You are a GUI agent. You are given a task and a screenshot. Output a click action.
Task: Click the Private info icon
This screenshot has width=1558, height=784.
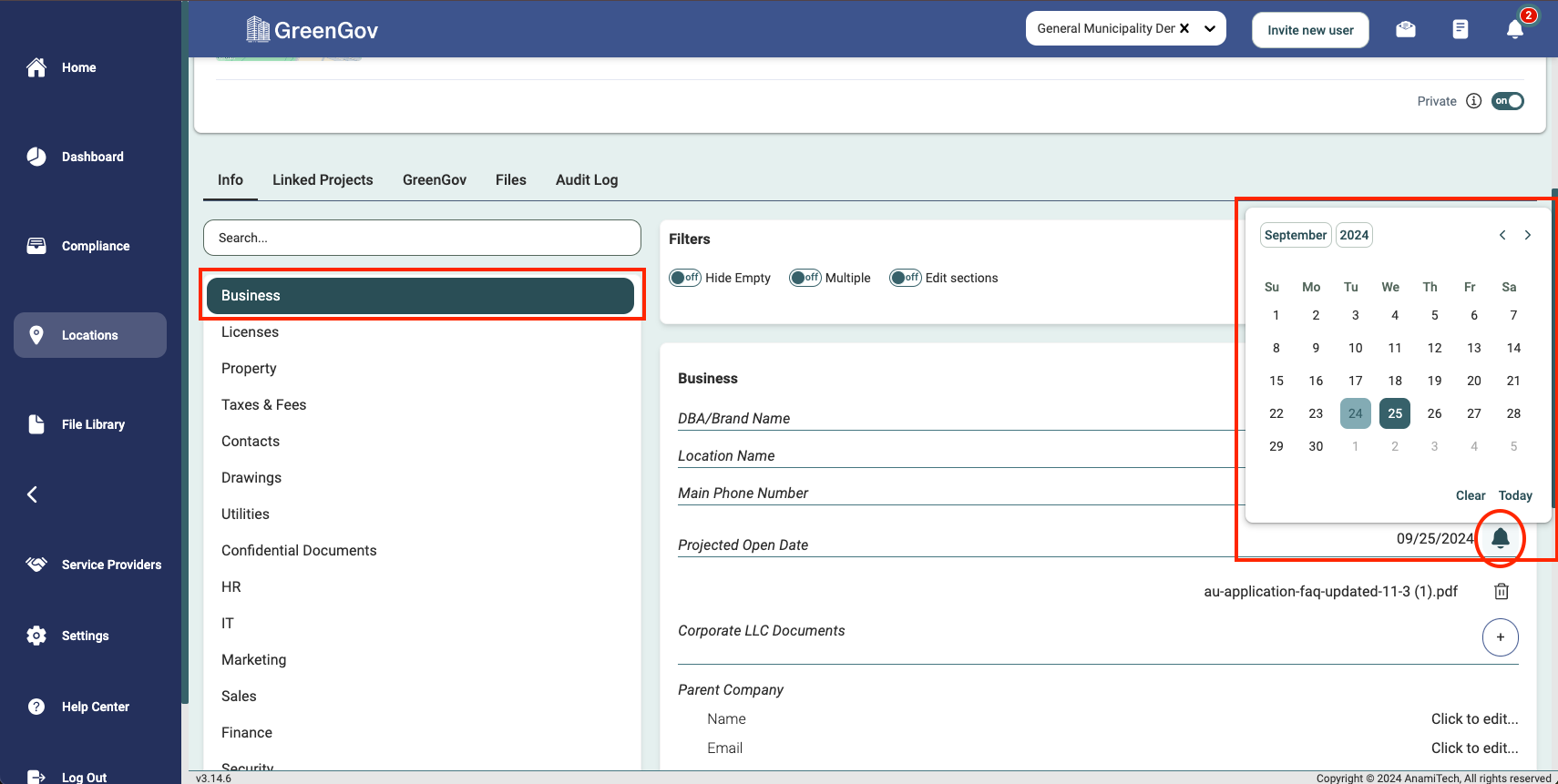point(1474,101)
